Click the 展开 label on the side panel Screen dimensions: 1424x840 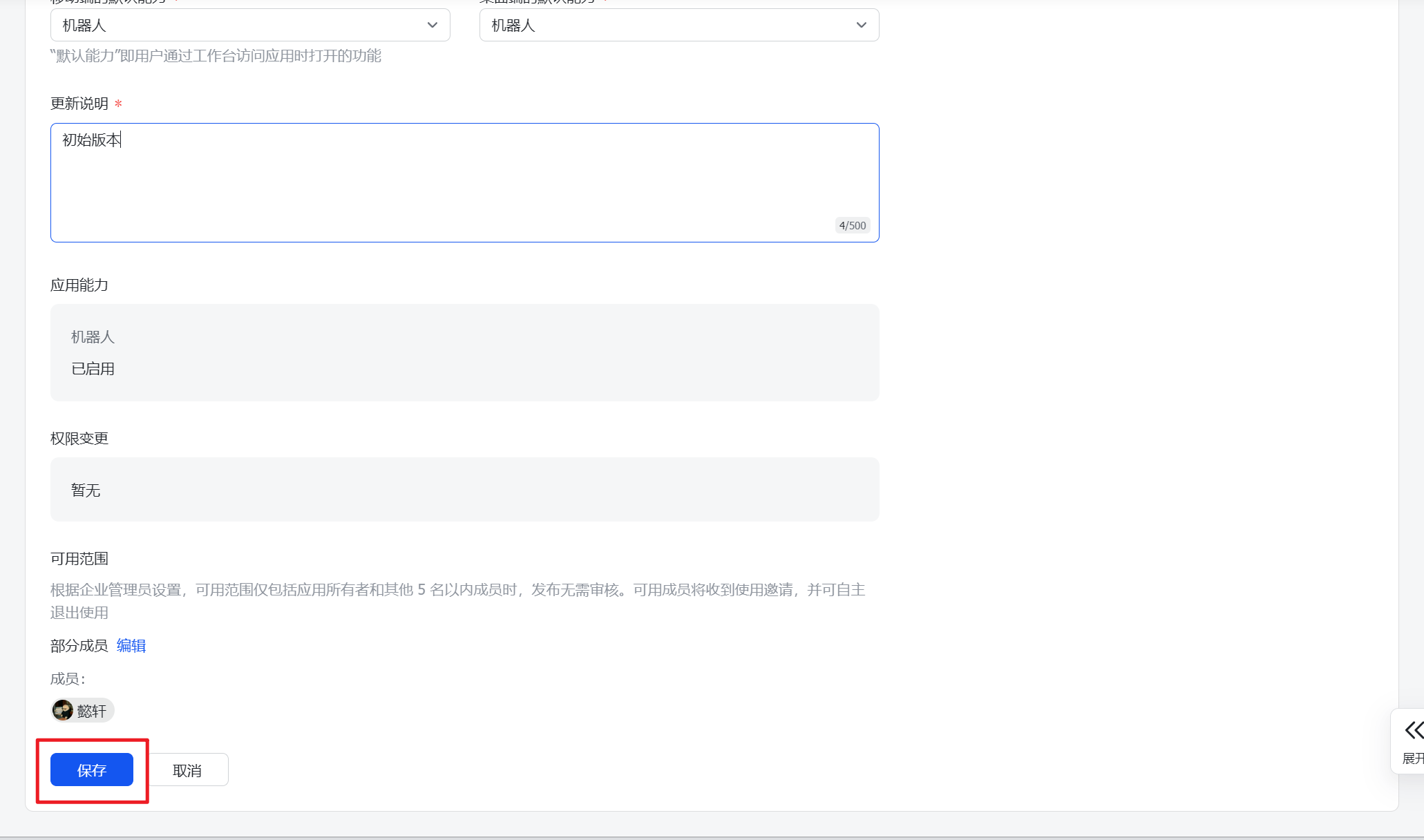pos(1412,758)
